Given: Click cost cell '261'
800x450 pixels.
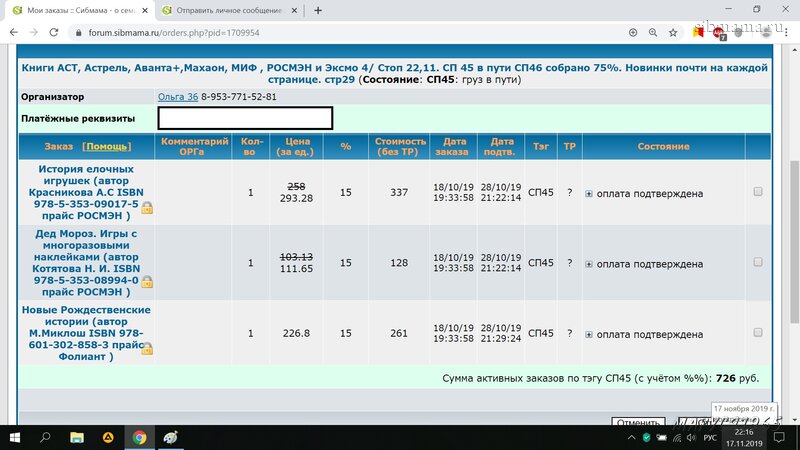Looking at the screenshot, I should click(x=399, y=333).
